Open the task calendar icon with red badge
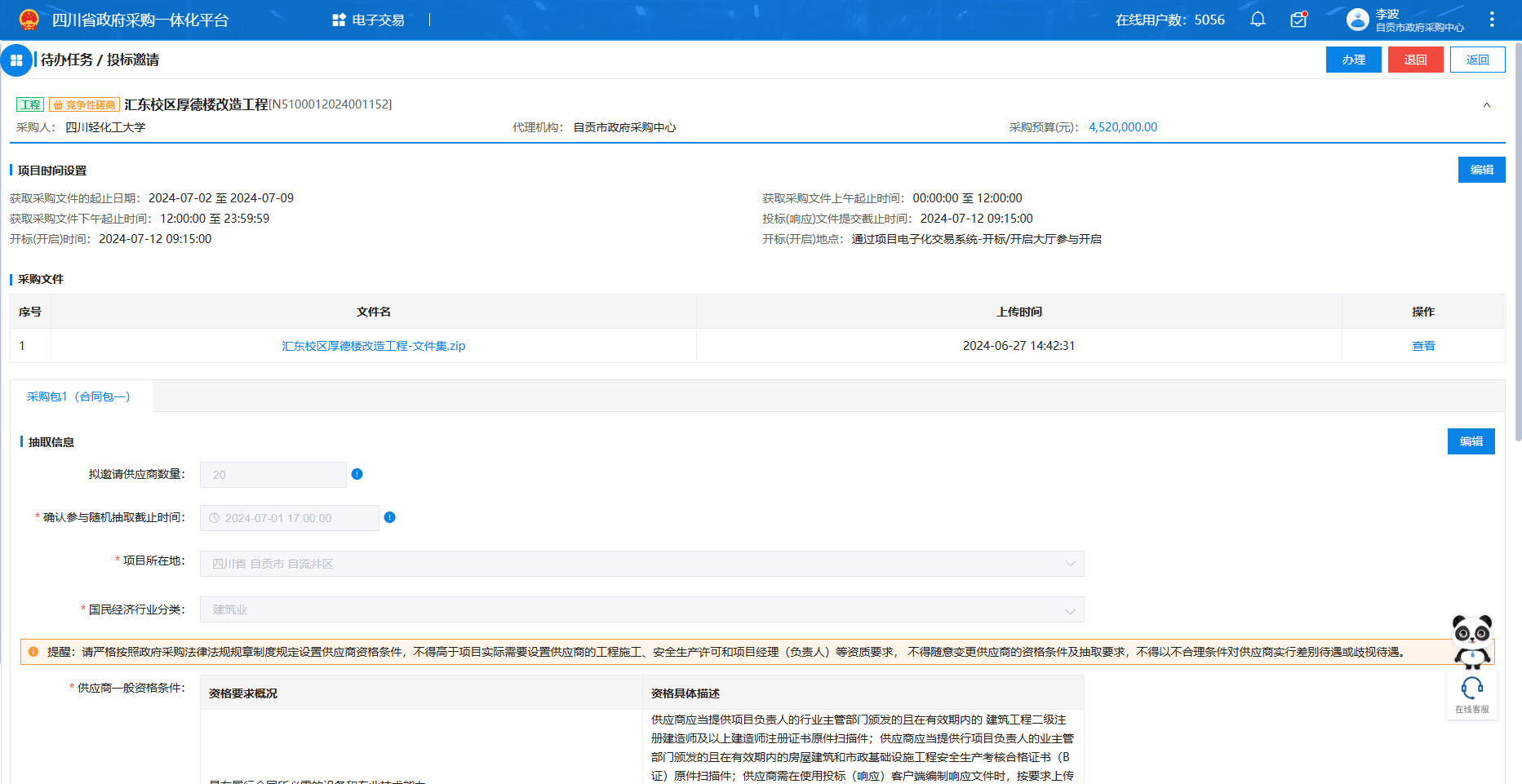Screen dimensions: 1522x784 1298,20
